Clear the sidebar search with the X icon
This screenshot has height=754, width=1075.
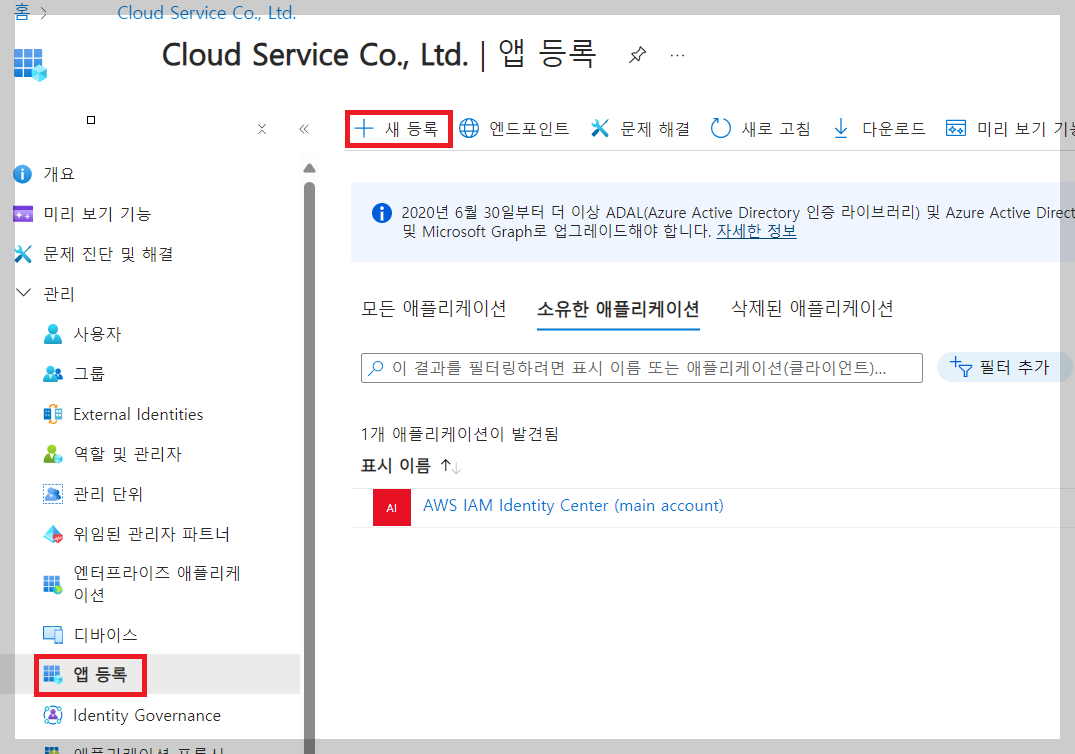[262, 129]
